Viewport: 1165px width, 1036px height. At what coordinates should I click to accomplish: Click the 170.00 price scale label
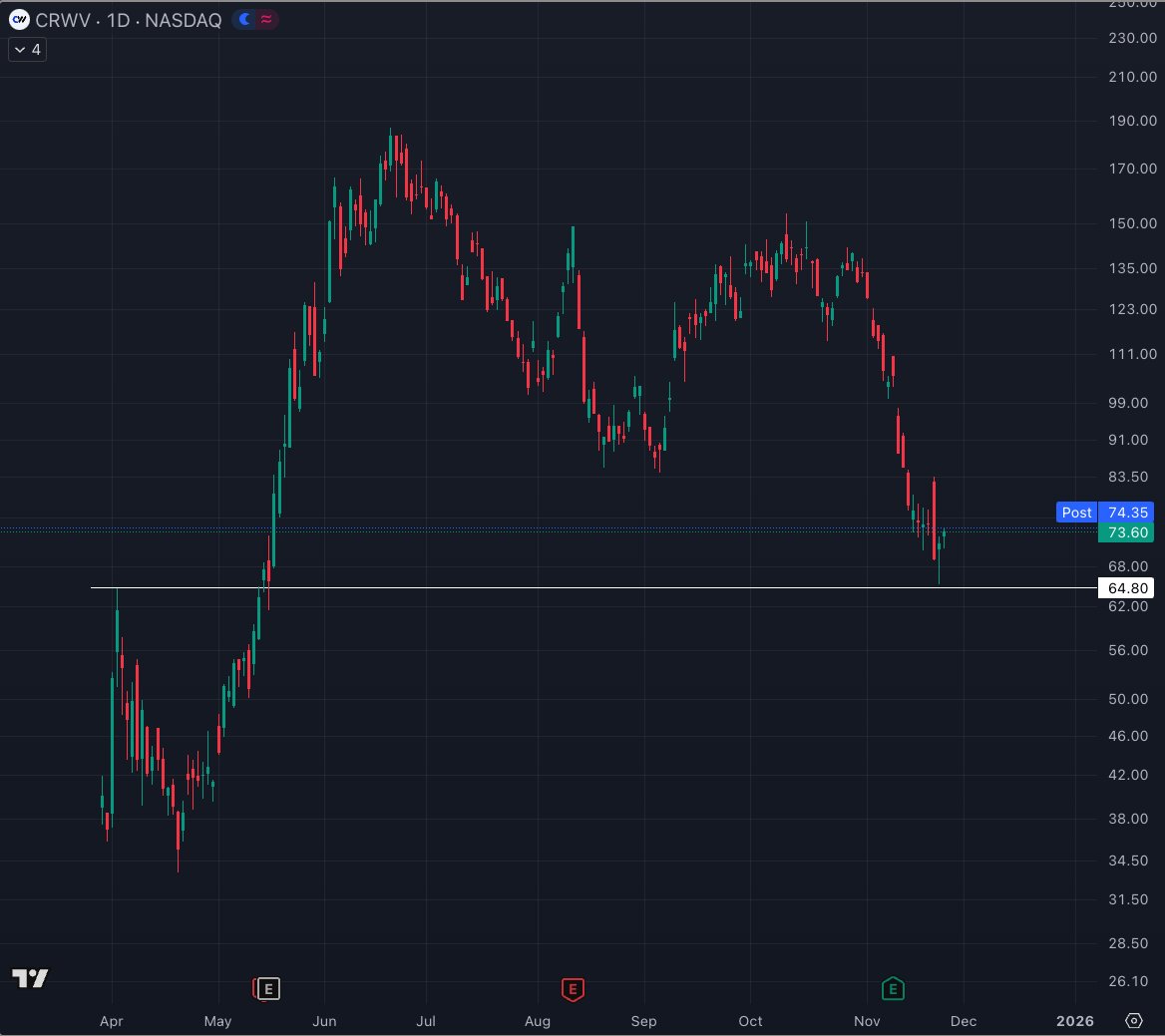click(x=1132, y=169)
